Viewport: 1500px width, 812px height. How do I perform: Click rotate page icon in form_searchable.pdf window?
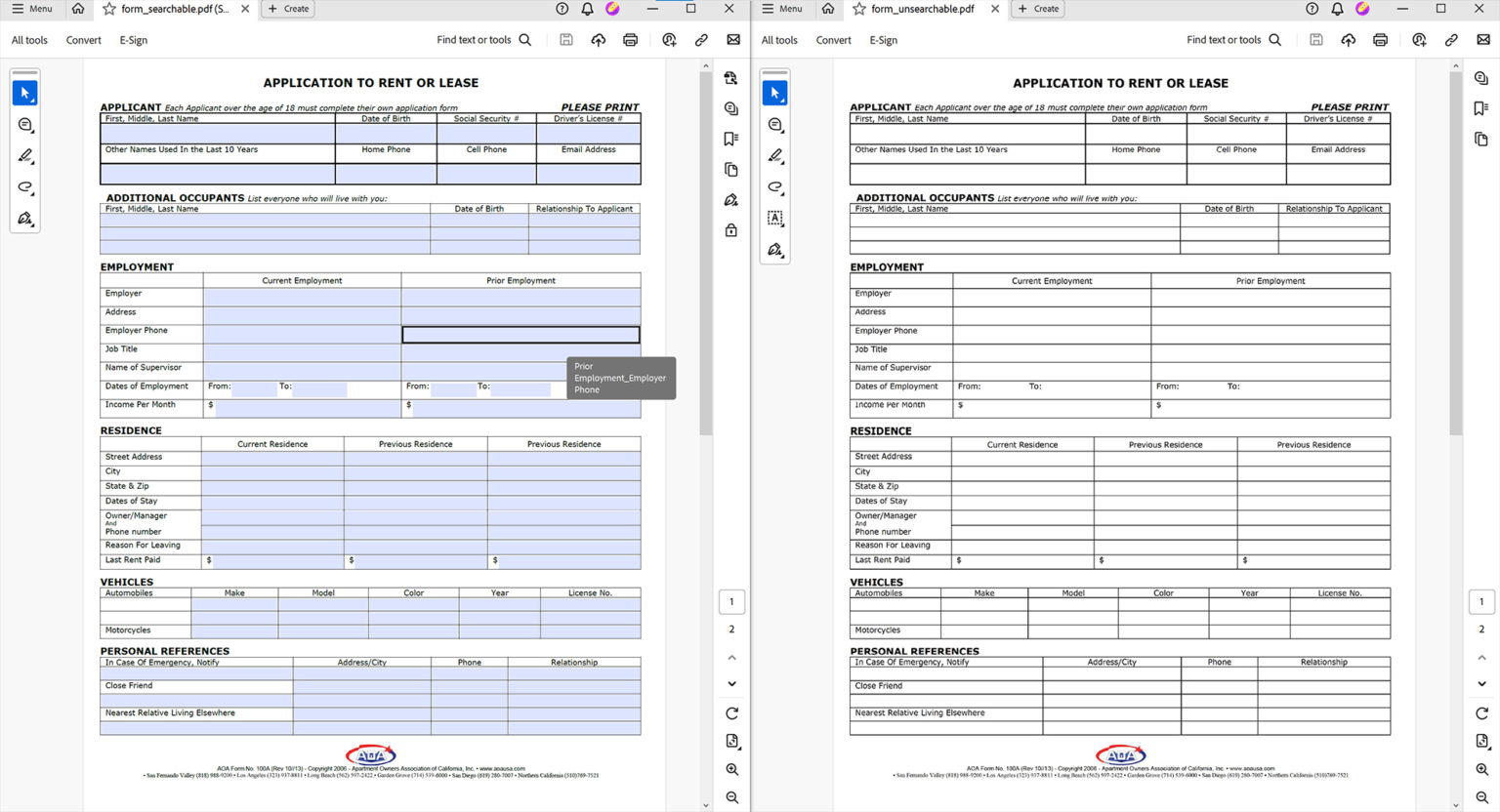[x=731, y=713]
